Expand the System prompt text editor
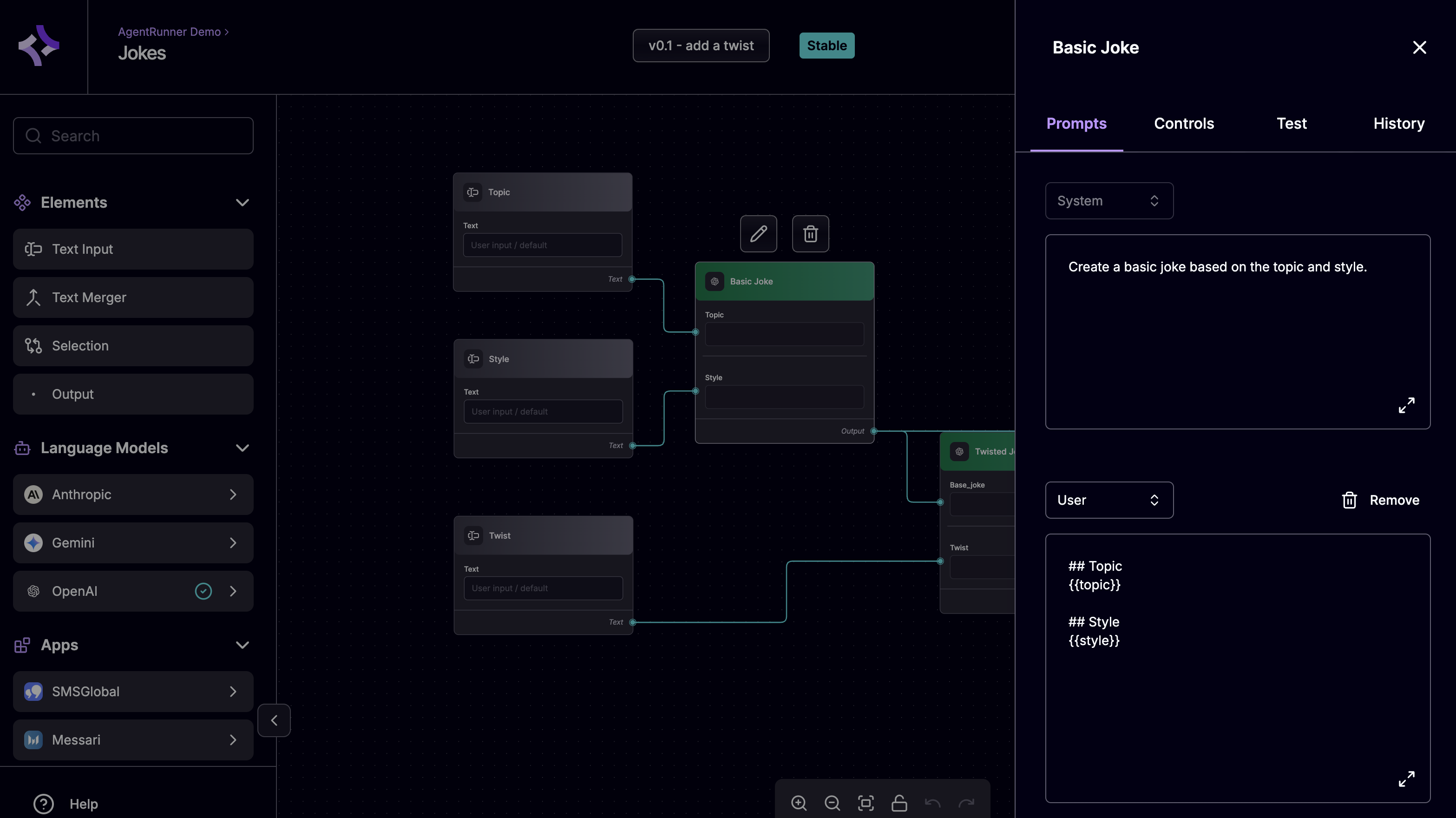The height and width of the screenshot is (818, 1456). (x=1406, y=405)
